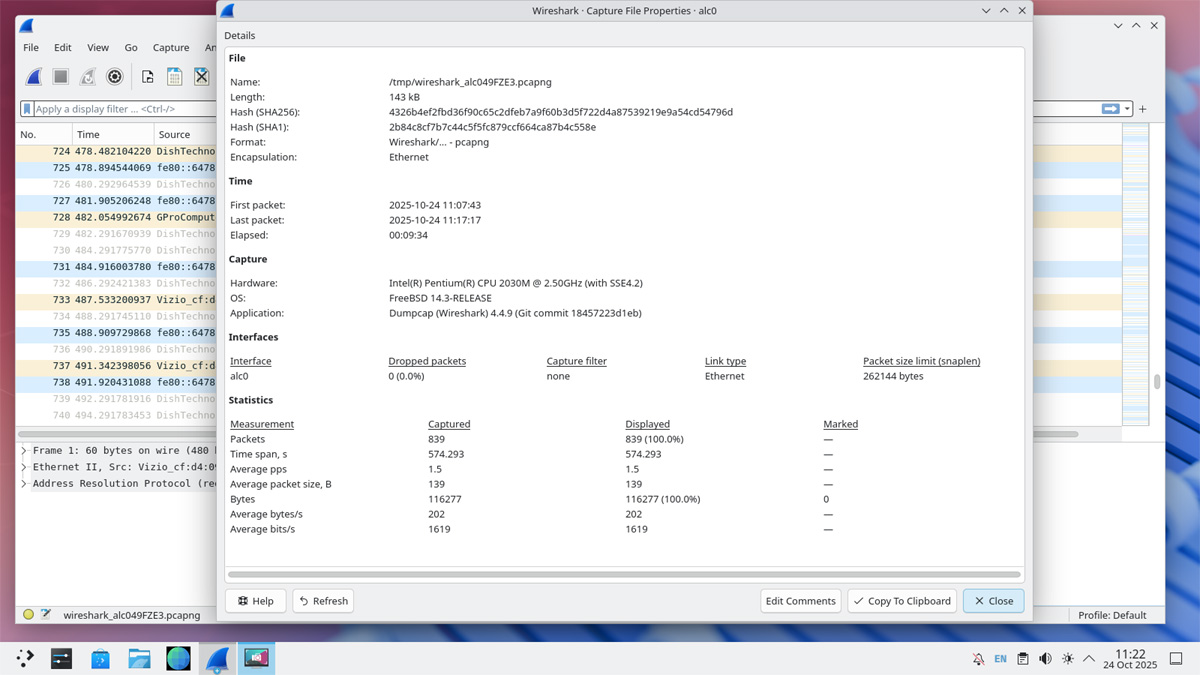Open the volume icon in system tray

point(1045,659)
